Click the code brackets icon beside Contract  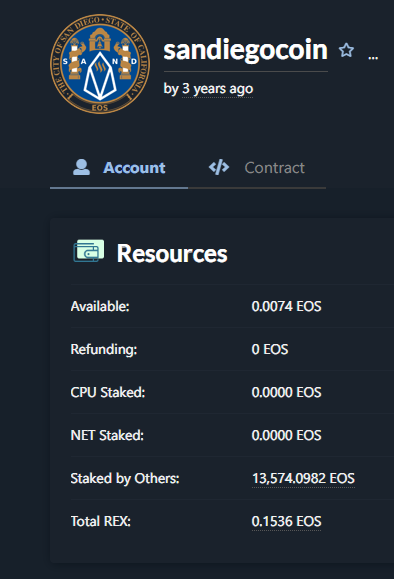(x=219, y=167)
